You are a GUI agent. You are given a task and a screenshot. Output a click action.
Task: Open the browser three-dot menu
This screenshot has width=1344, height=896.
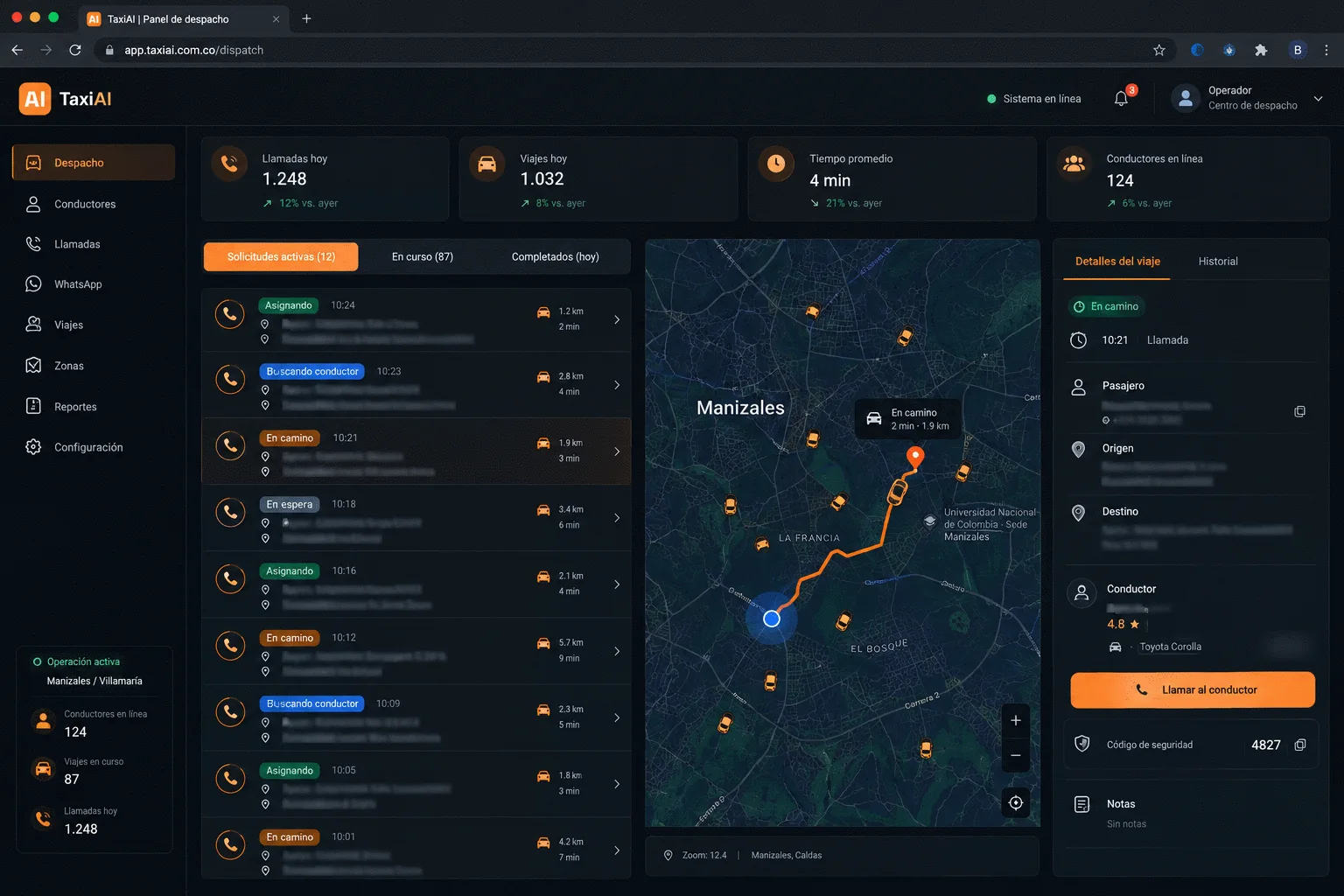pos(1326,50)
